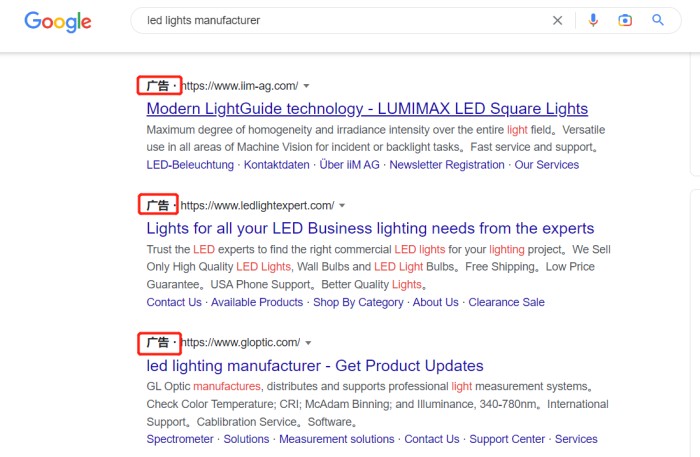Click the 广告 label beside iim-ag.com
The image size is (700, 457).
(x=158, y=86)
